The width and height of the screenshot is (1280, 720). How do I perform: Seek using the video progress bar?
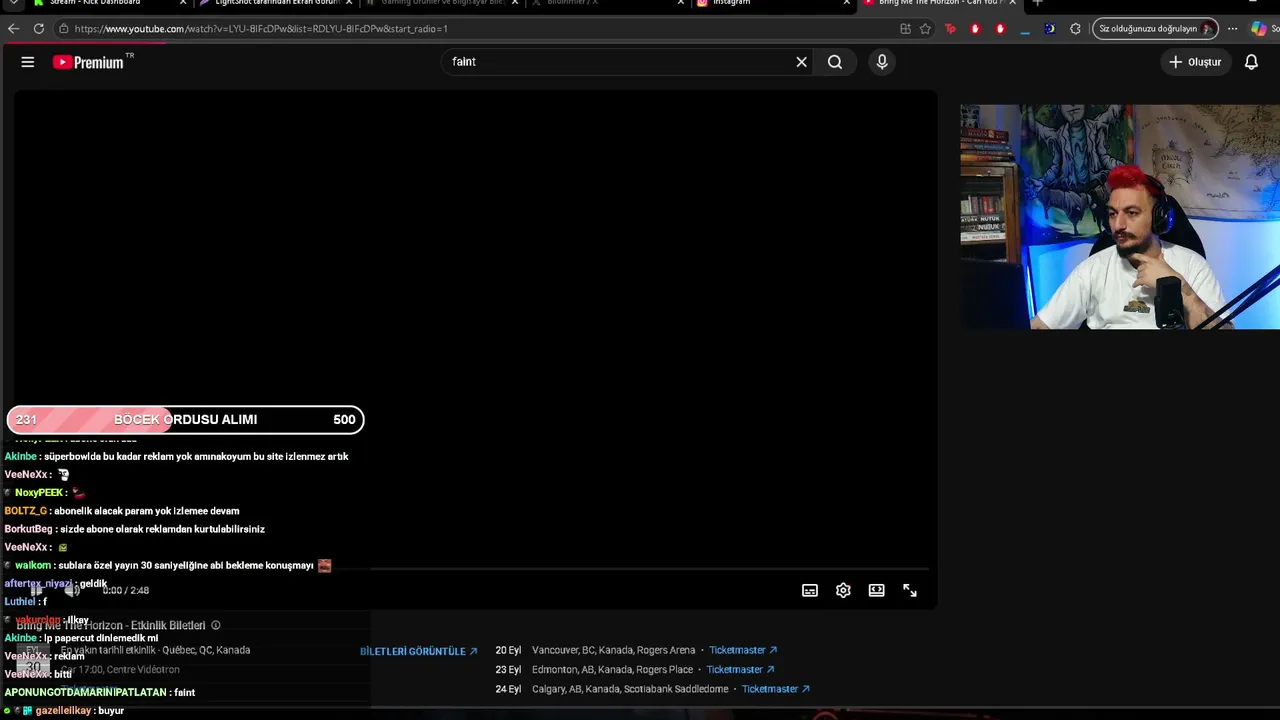476,570
